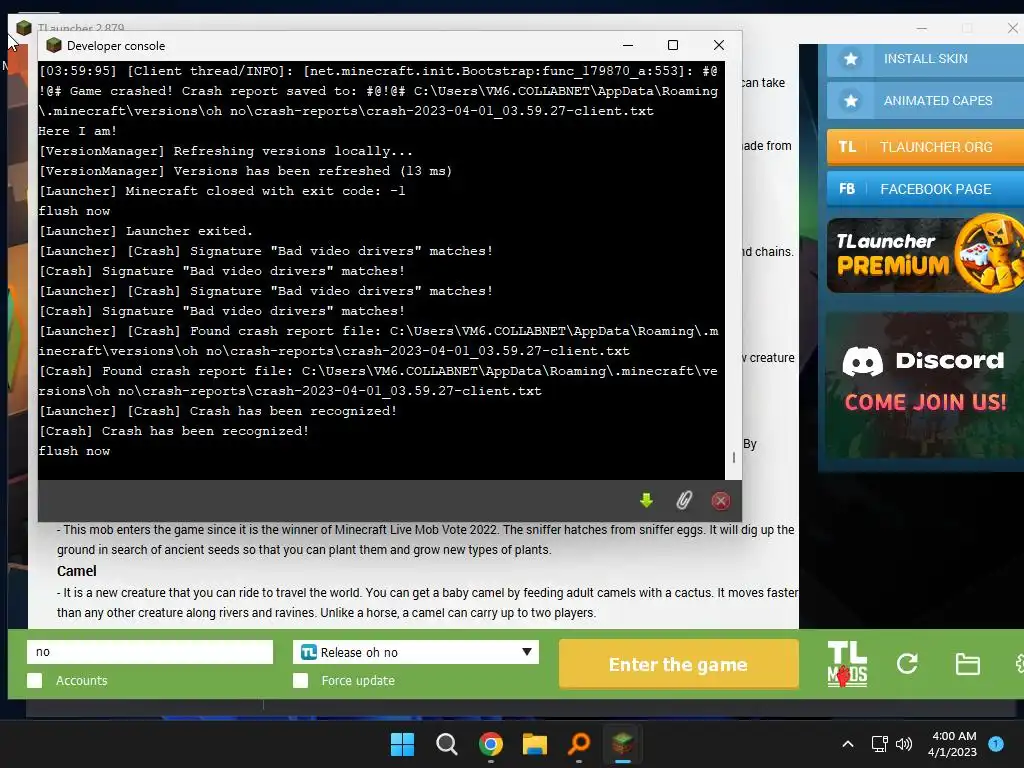Select TLauncher taskbar icon
The image size is (1024, 768).
[622, 744]
